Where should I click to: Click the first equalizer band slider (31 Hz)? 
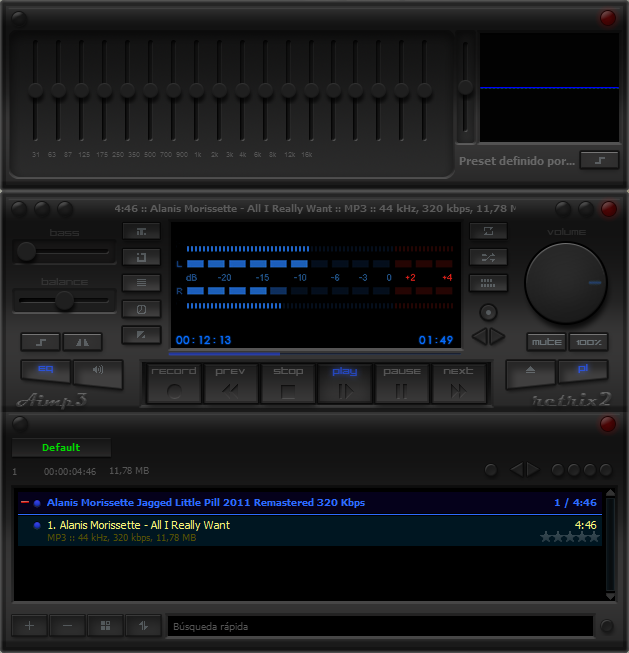(x=36, y=90)
